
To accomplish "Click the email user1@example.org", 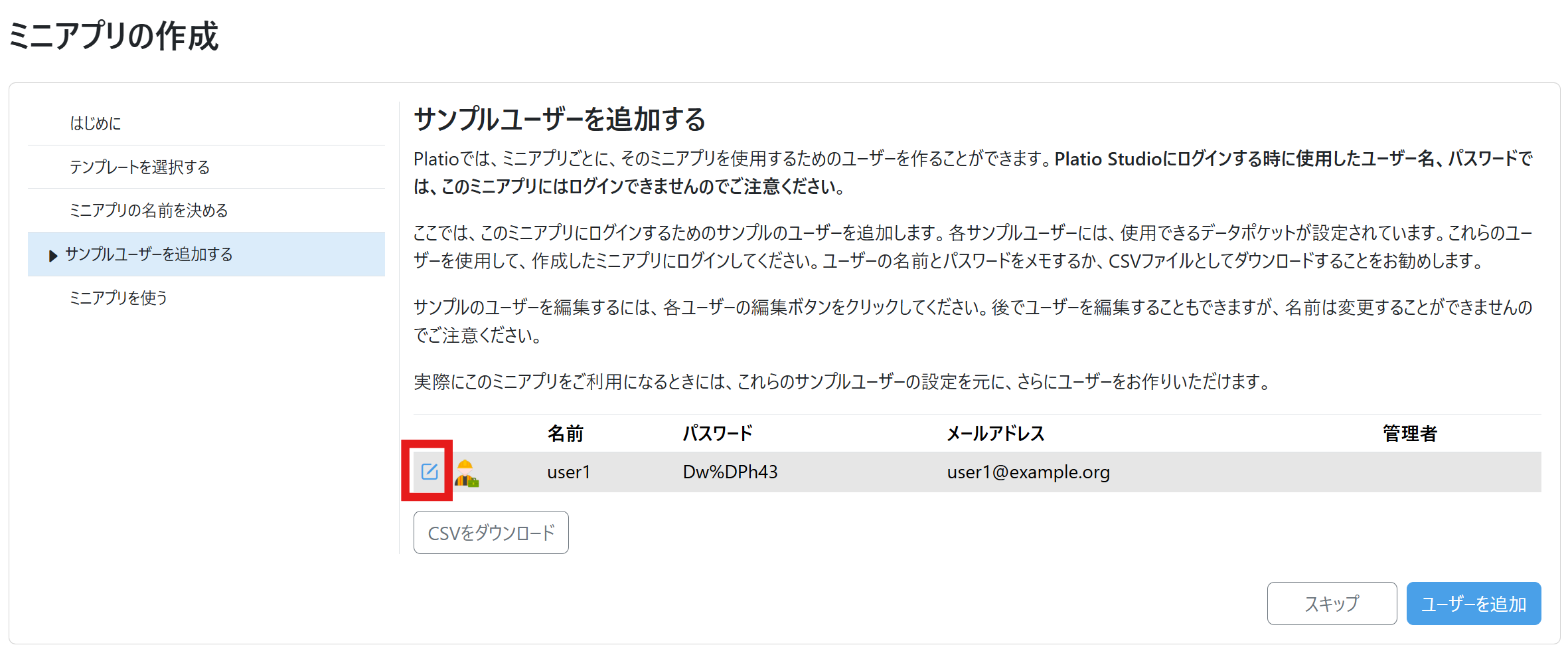I will click(1028, 472).
